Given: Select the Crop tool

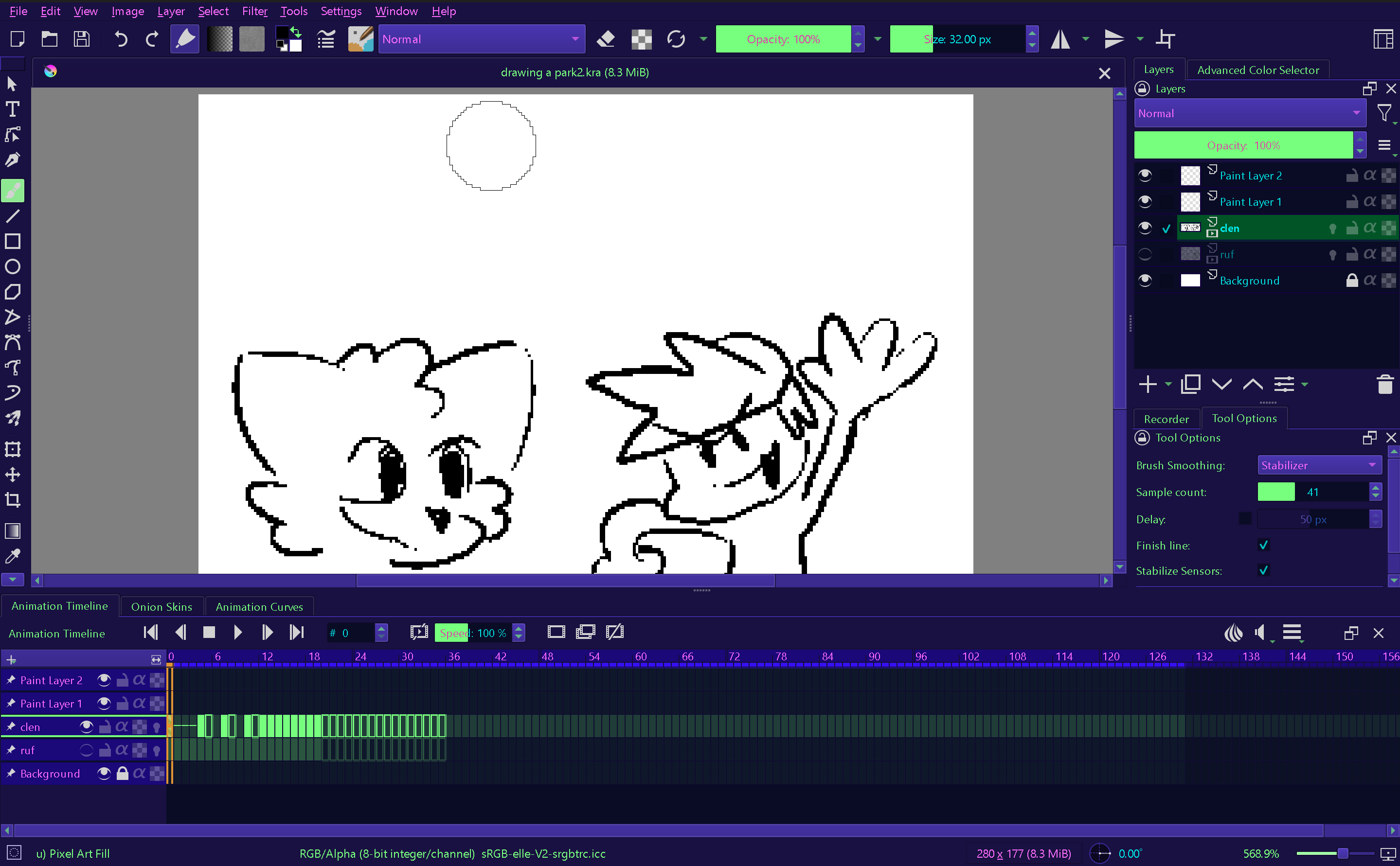Looking at the screenshot, I should pos(13,499).
